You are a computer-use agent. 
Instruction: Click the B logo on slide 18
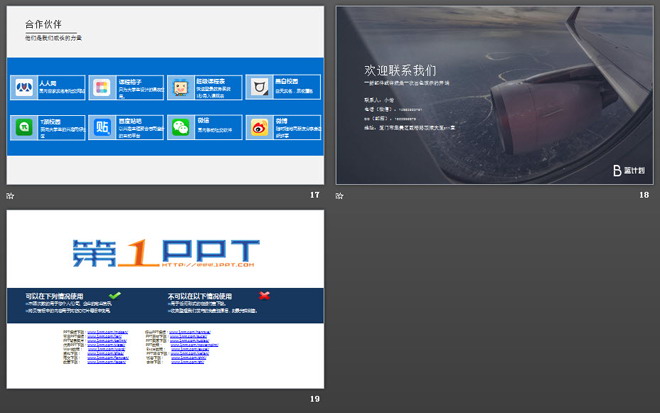click(x=617, y=171)
